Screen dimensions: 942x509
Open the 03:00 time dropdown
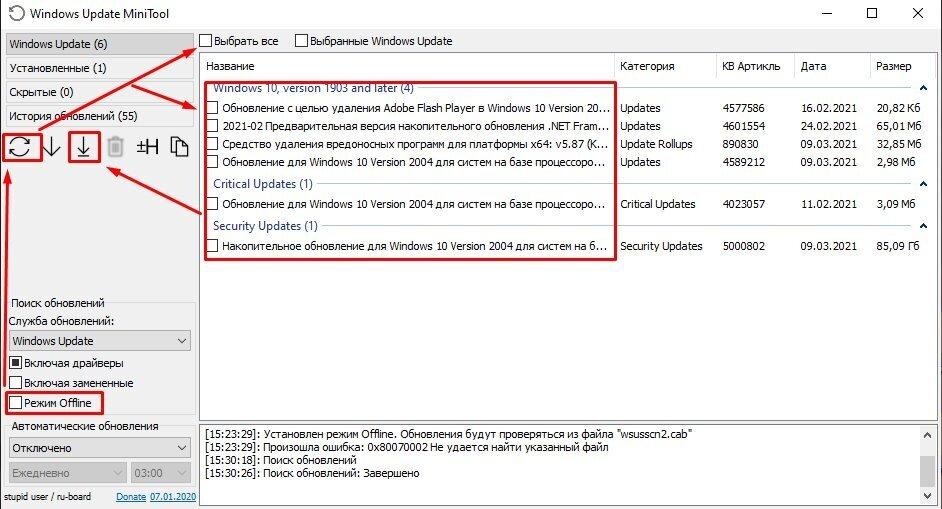161,473
